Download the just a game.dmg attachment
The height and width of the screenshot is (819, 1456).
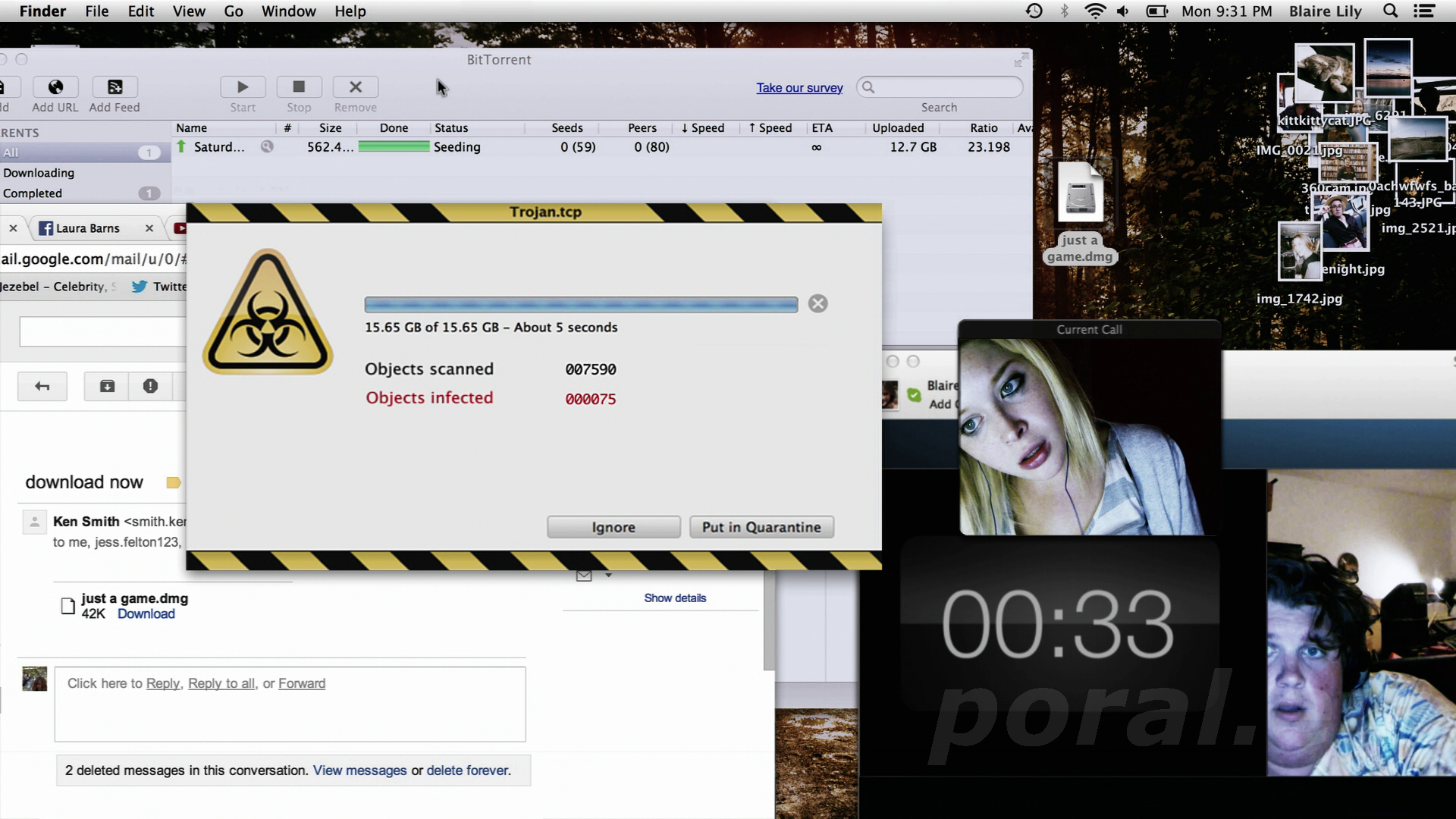pyautogui.click(x=146, y=614)
